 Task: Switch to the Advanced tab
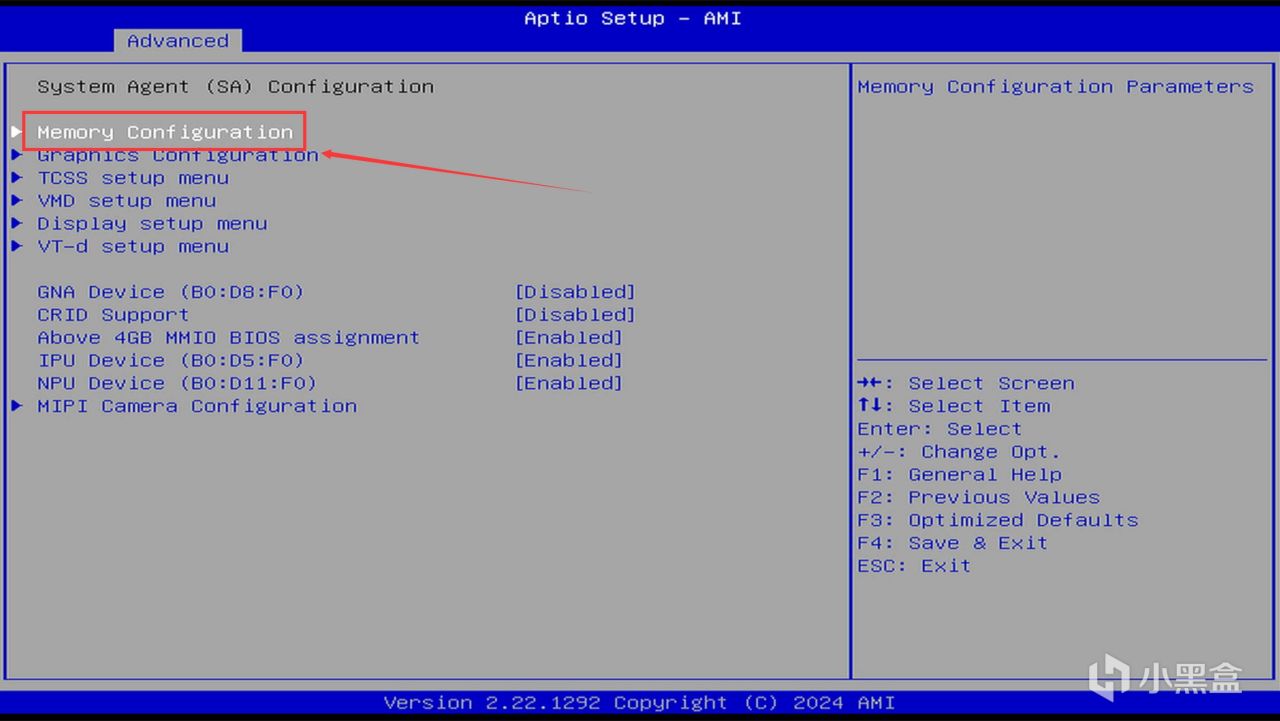pos(178,41)
